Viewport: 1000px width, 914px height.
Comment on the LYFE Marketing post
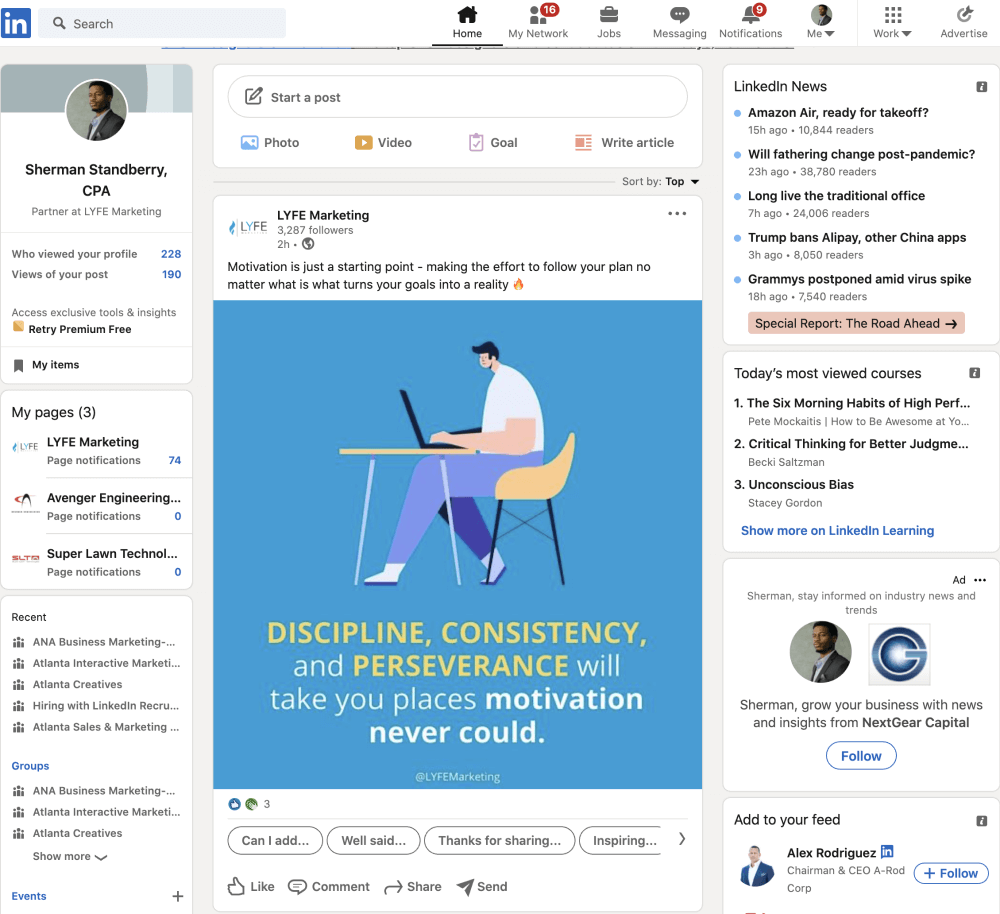click(x=328, y=887)
